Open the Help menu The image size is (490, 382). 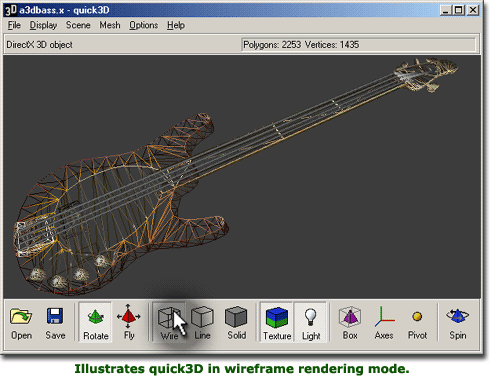(x=176, y=25)
